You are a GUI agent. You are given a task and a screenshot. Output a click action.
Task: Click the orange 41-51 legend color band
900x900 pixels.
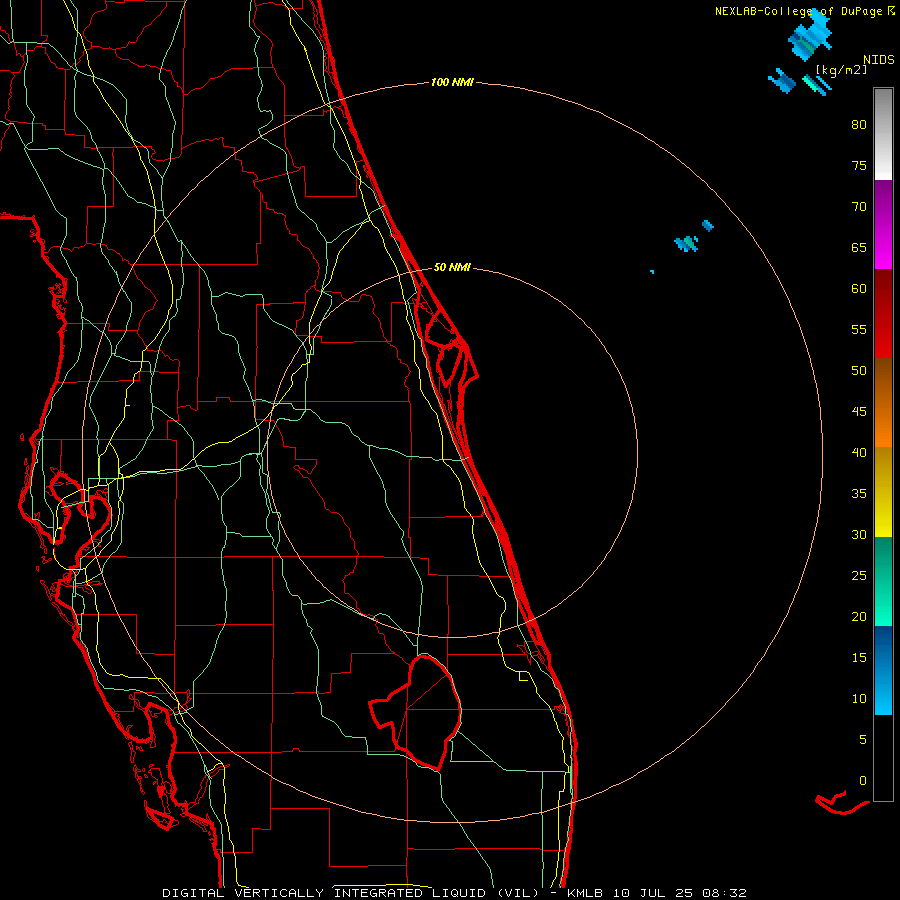pos(883,402)
